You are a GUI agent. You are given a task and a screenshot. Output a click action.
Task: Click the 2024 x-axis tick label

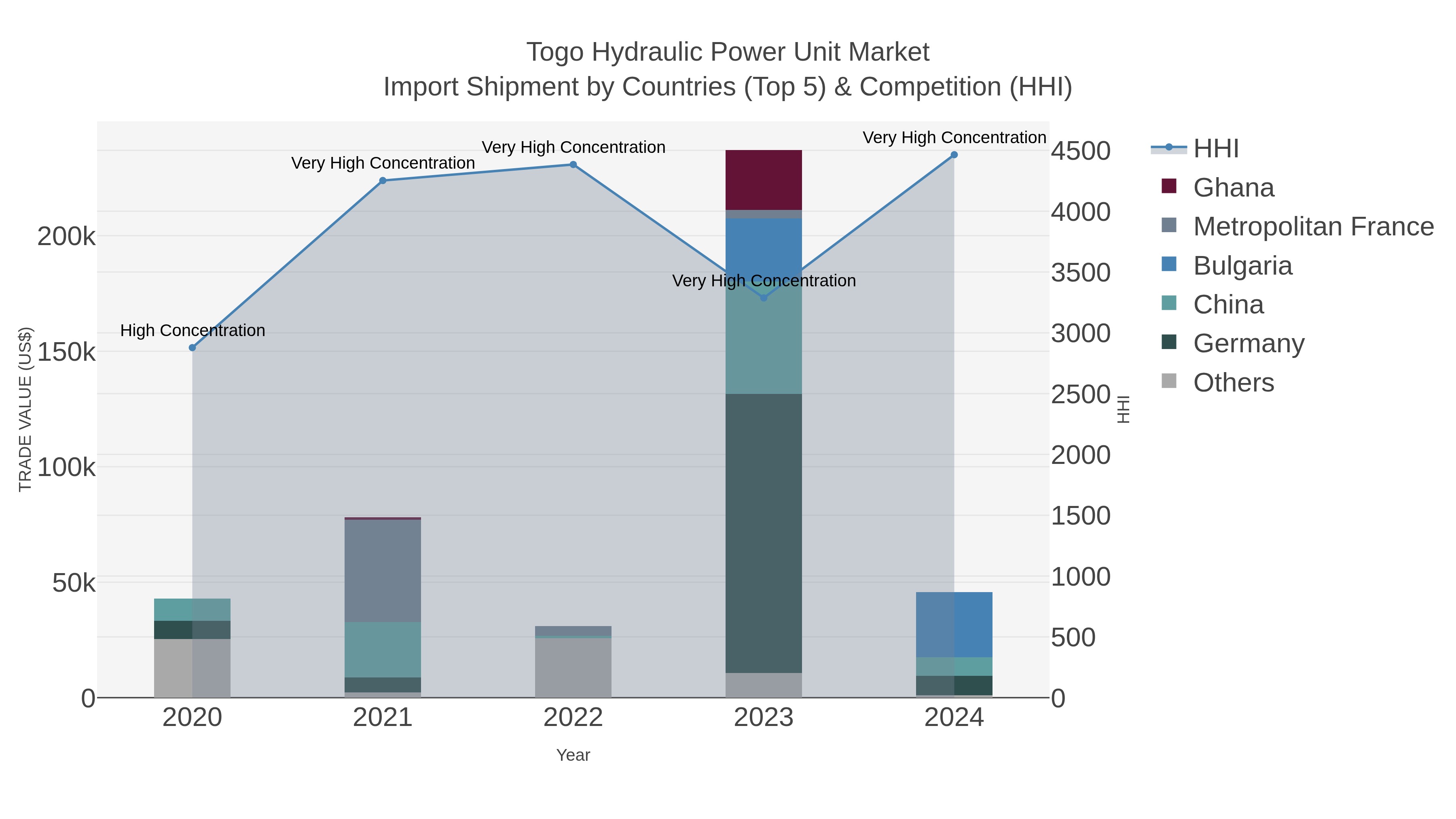[x=954, y=718]
